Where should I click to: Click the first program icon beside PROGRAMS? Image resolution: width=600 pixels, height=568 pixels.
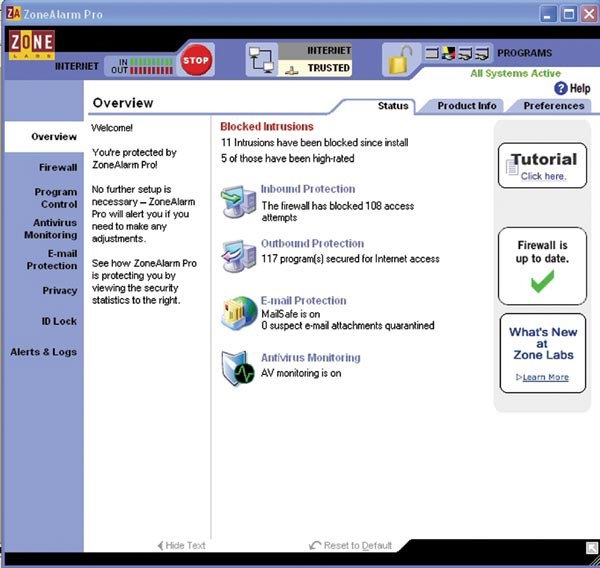coord(432,53)
